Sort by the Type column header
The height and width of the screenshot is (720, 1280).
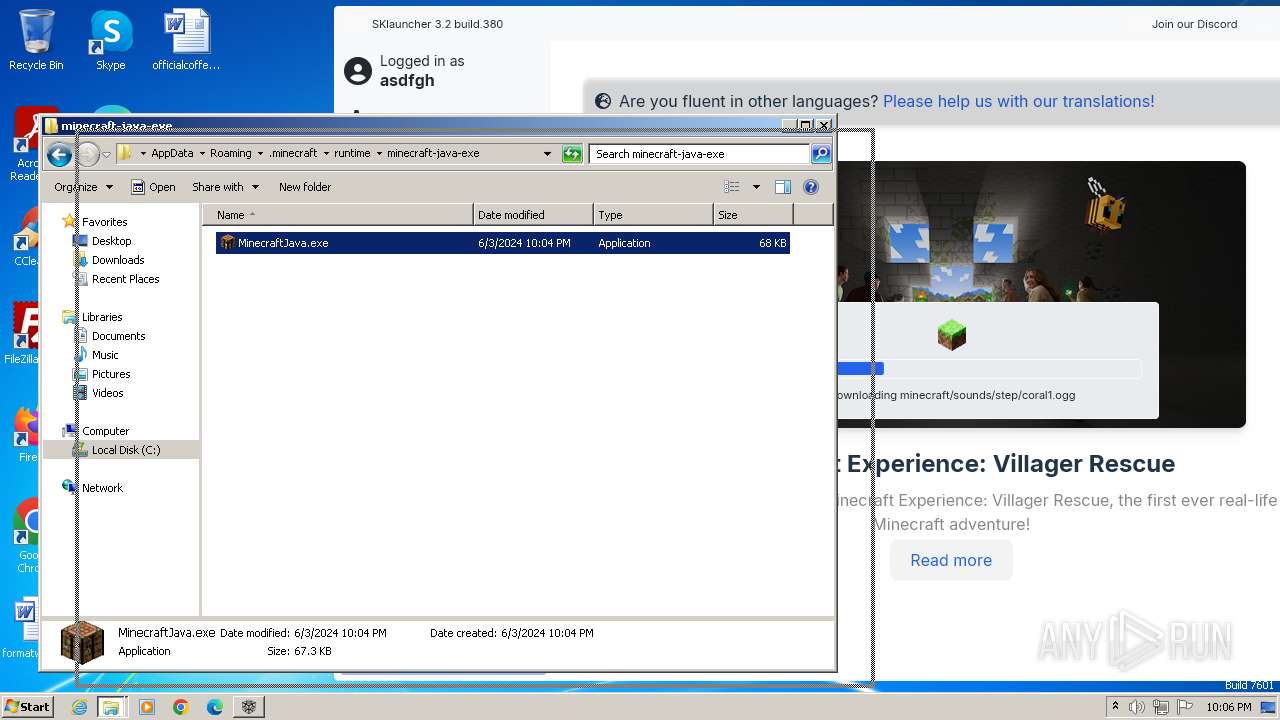[x=653, y=215]
